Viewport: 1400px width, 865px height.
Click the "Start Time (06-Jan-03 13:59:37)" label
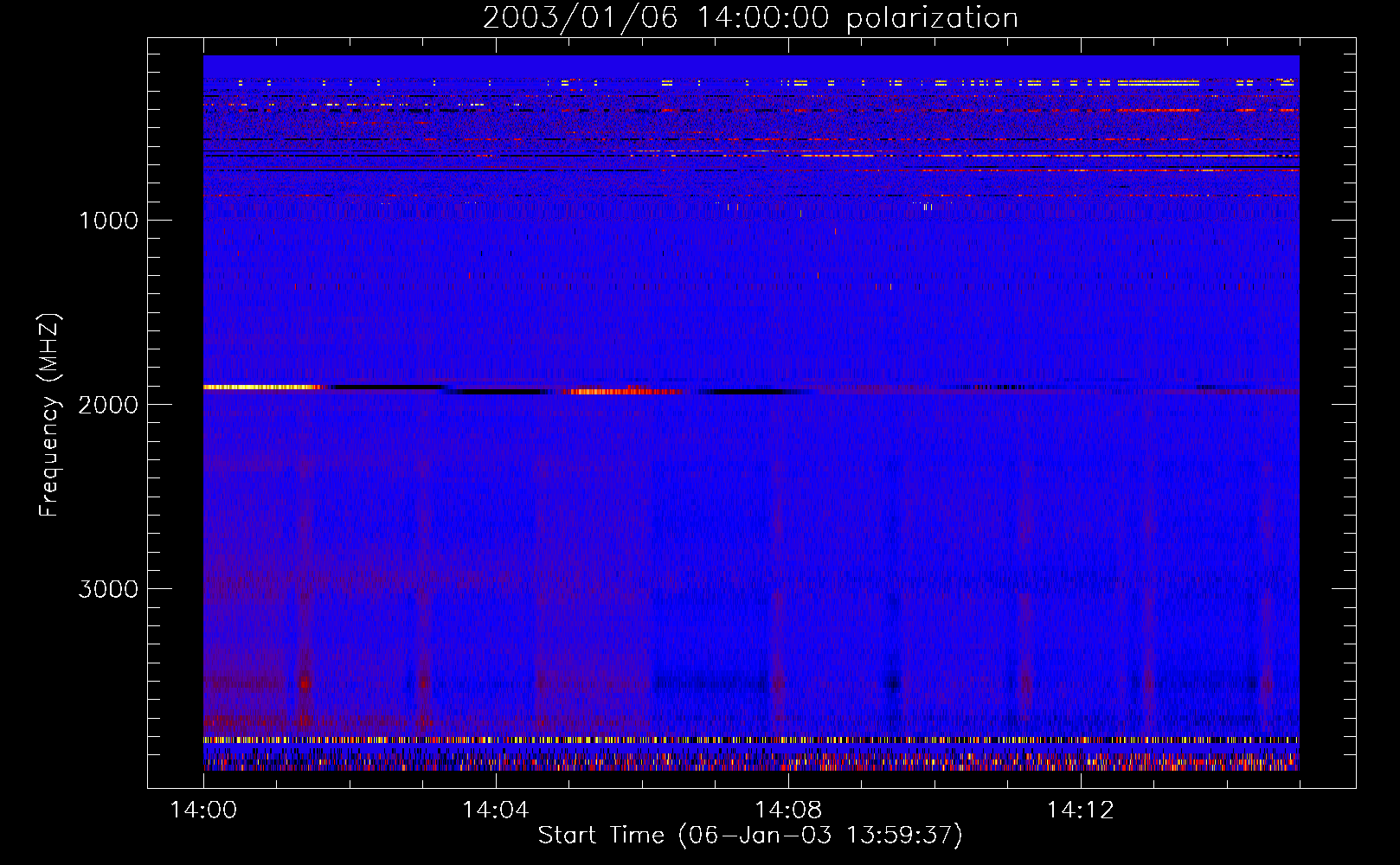tap(750, 836)
